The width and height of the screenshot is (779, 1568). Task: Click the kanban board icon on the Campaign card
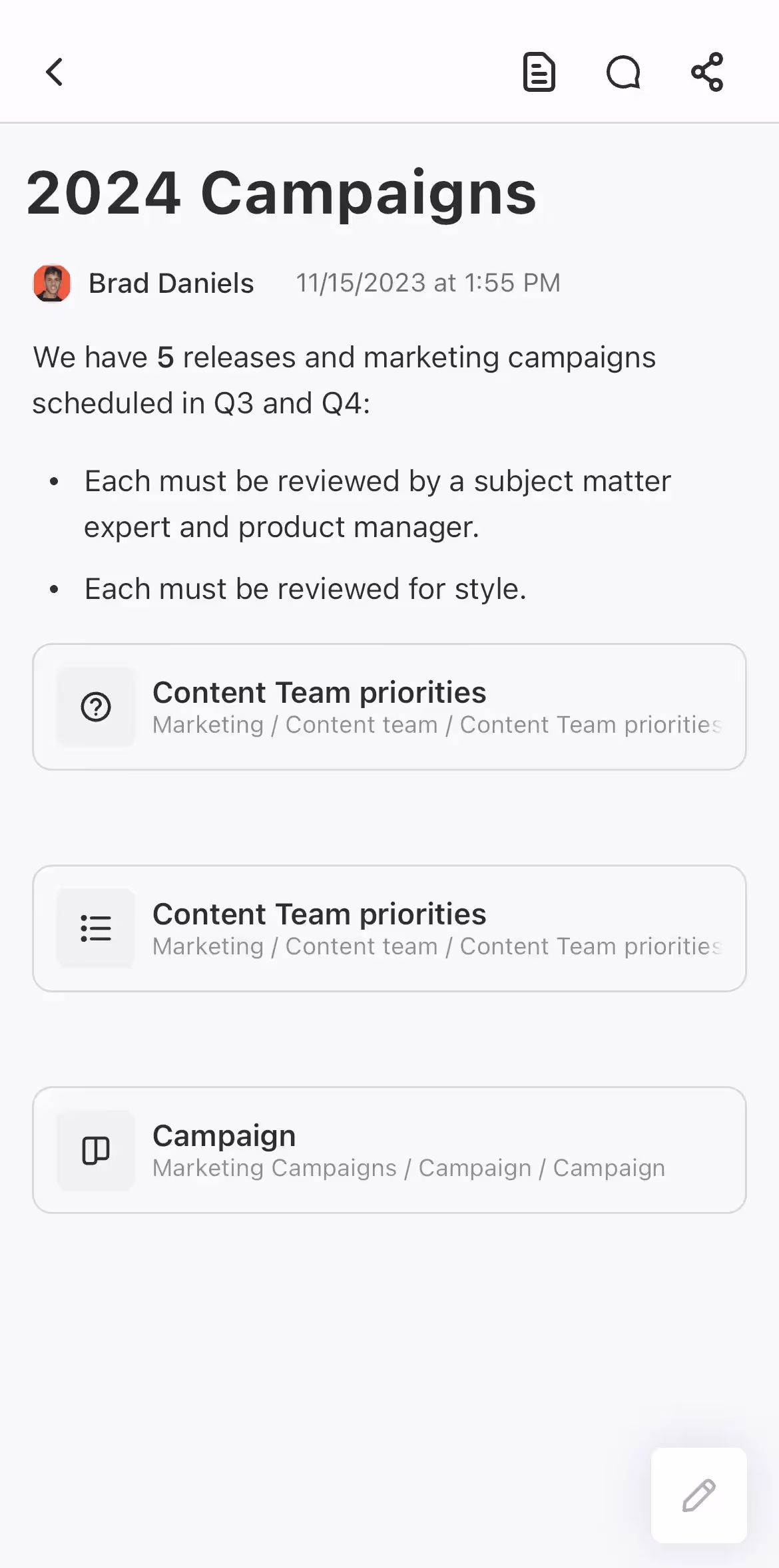(96, 1149)
